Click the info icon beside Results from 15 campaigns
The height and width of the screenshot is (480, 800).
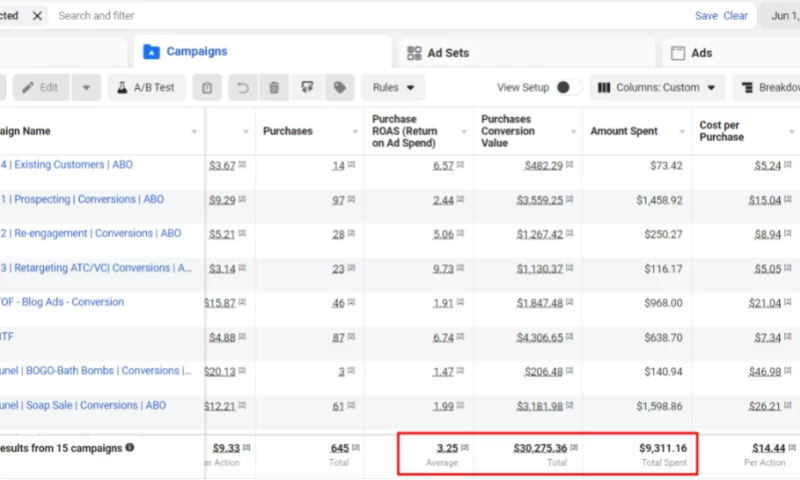point(130,447)
